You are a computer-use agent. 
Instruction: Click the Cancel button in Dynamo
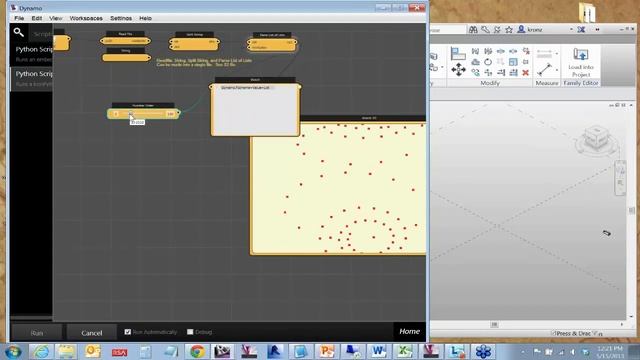click(91, 333)
